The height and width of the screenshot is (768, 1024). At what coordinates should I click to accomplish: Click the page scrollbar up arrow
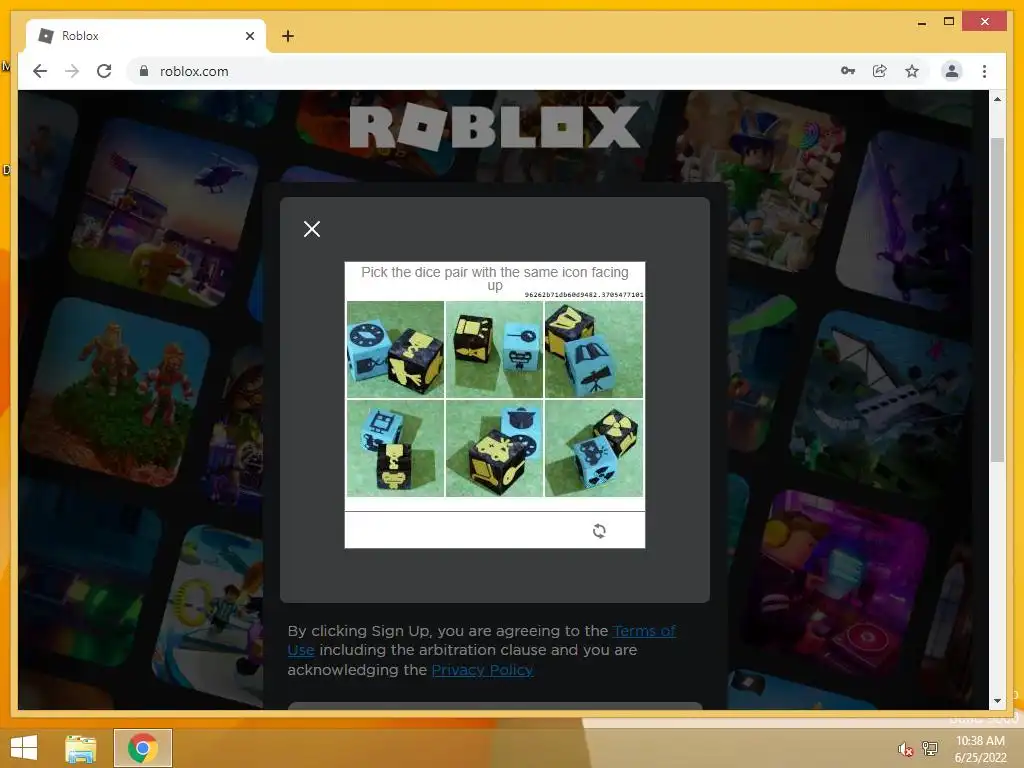tap(997, 99)
